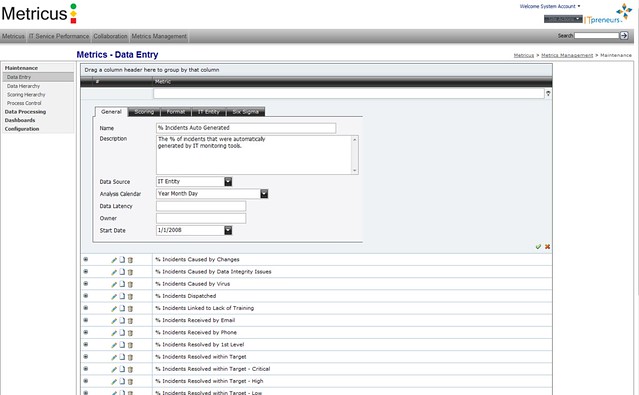Open the Start Date picker dropdown
The height and width of the screenshot is (395, 639).
click(x=228, y=230)
